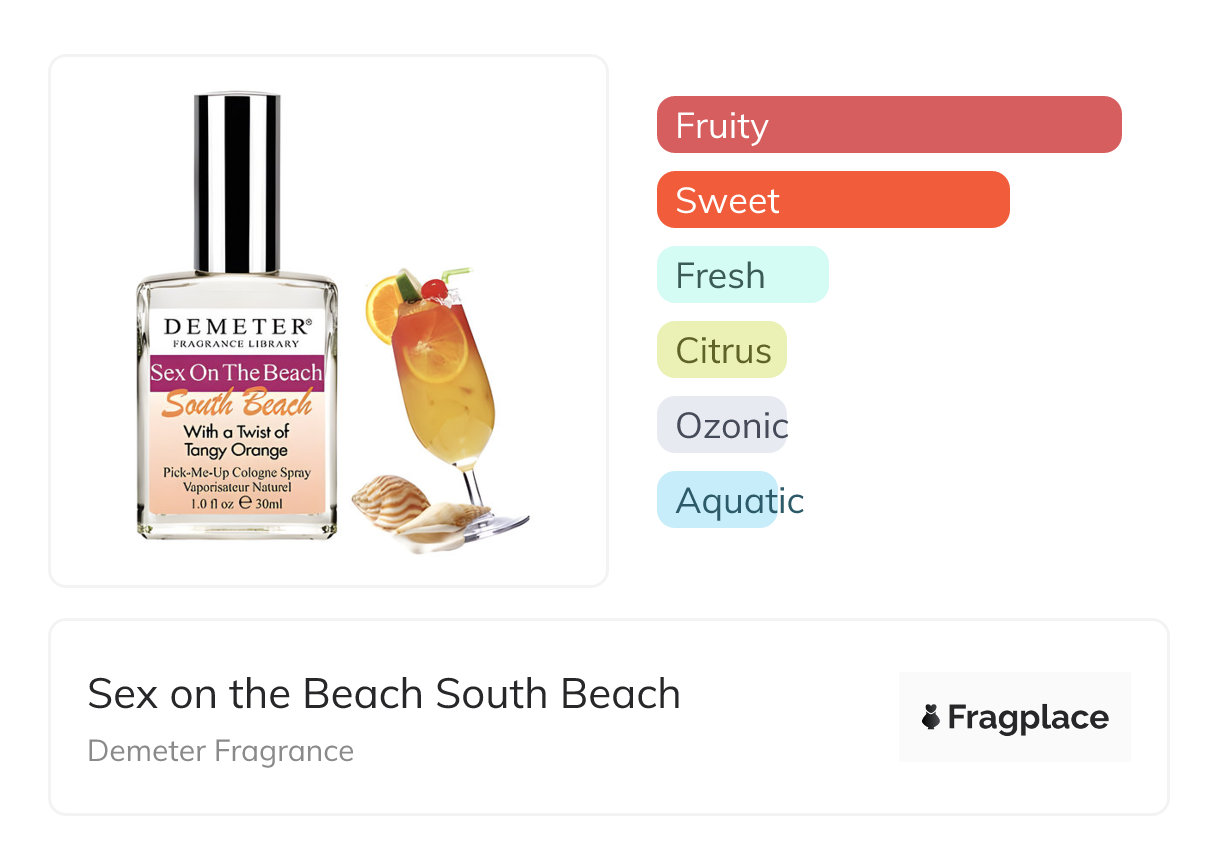Click the purple Sex On The Beach label
The image size is (1218, 864).
236,373
